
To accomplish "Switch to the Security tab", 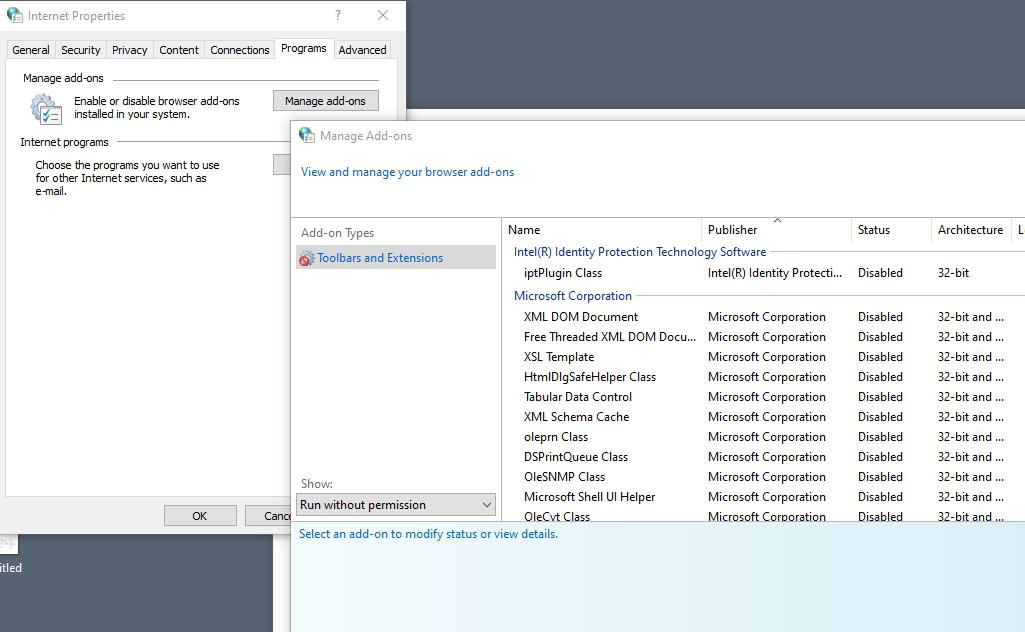I will 80,50.
